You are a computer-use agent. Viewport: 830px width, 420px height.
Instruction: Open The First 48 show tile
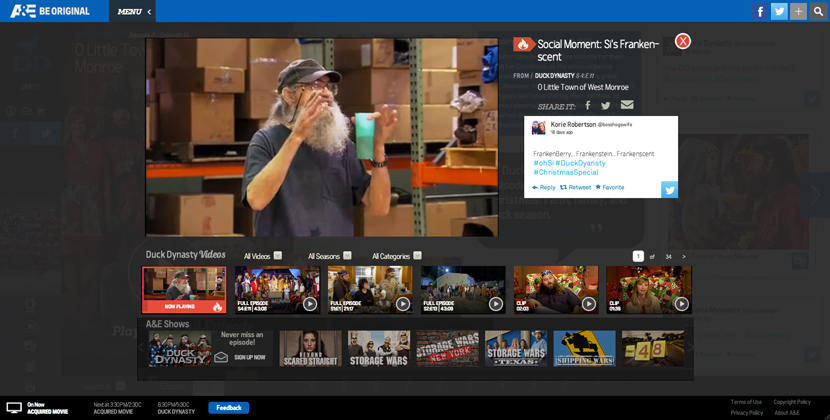click(653, 348)
